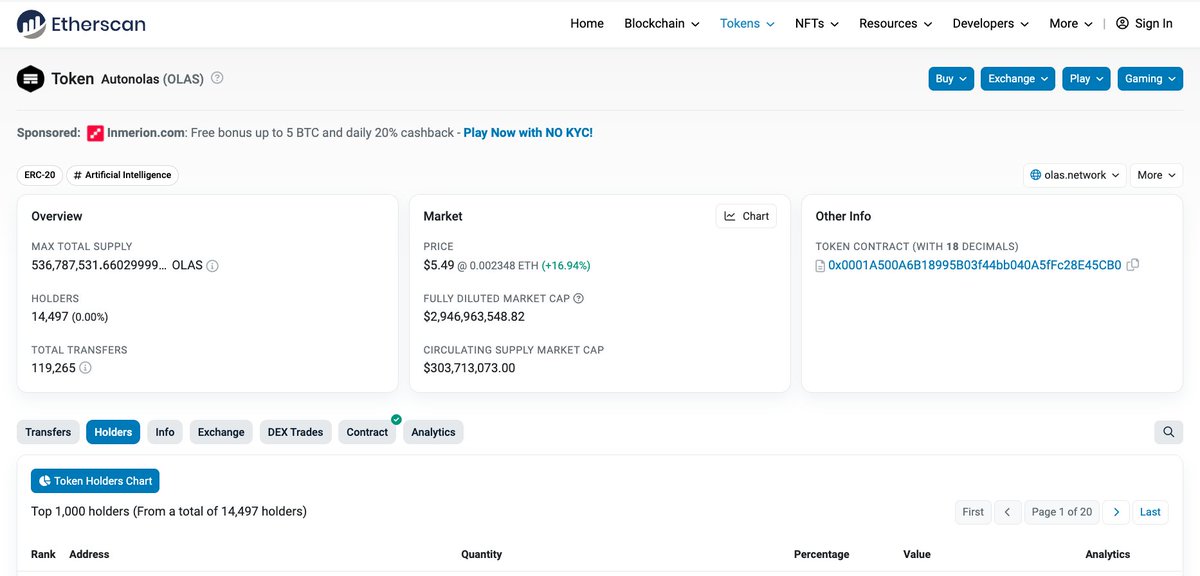The height and width of the screenshot is (576, 1200).
Task: Click info icon beside total transfers count
Action: click(x=85, y=368)
